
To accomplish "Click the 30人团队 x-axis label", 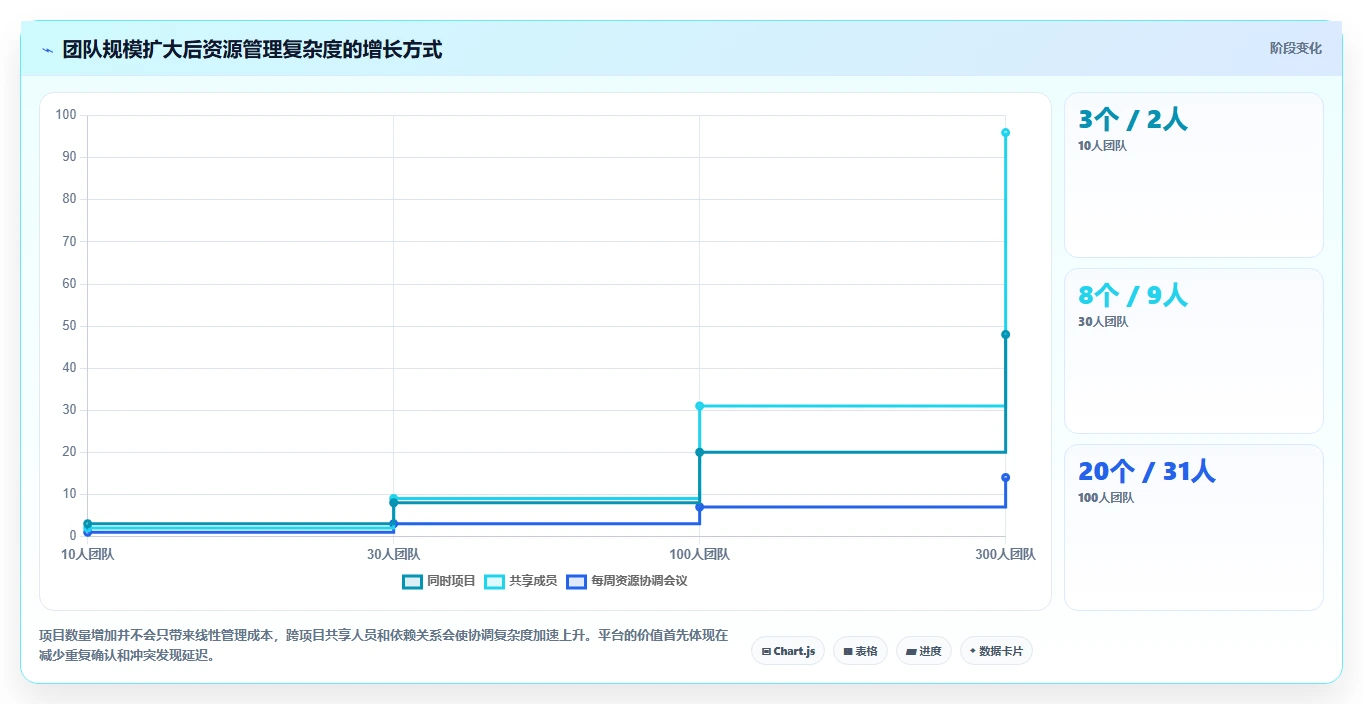I will click(x=393, y=554).
